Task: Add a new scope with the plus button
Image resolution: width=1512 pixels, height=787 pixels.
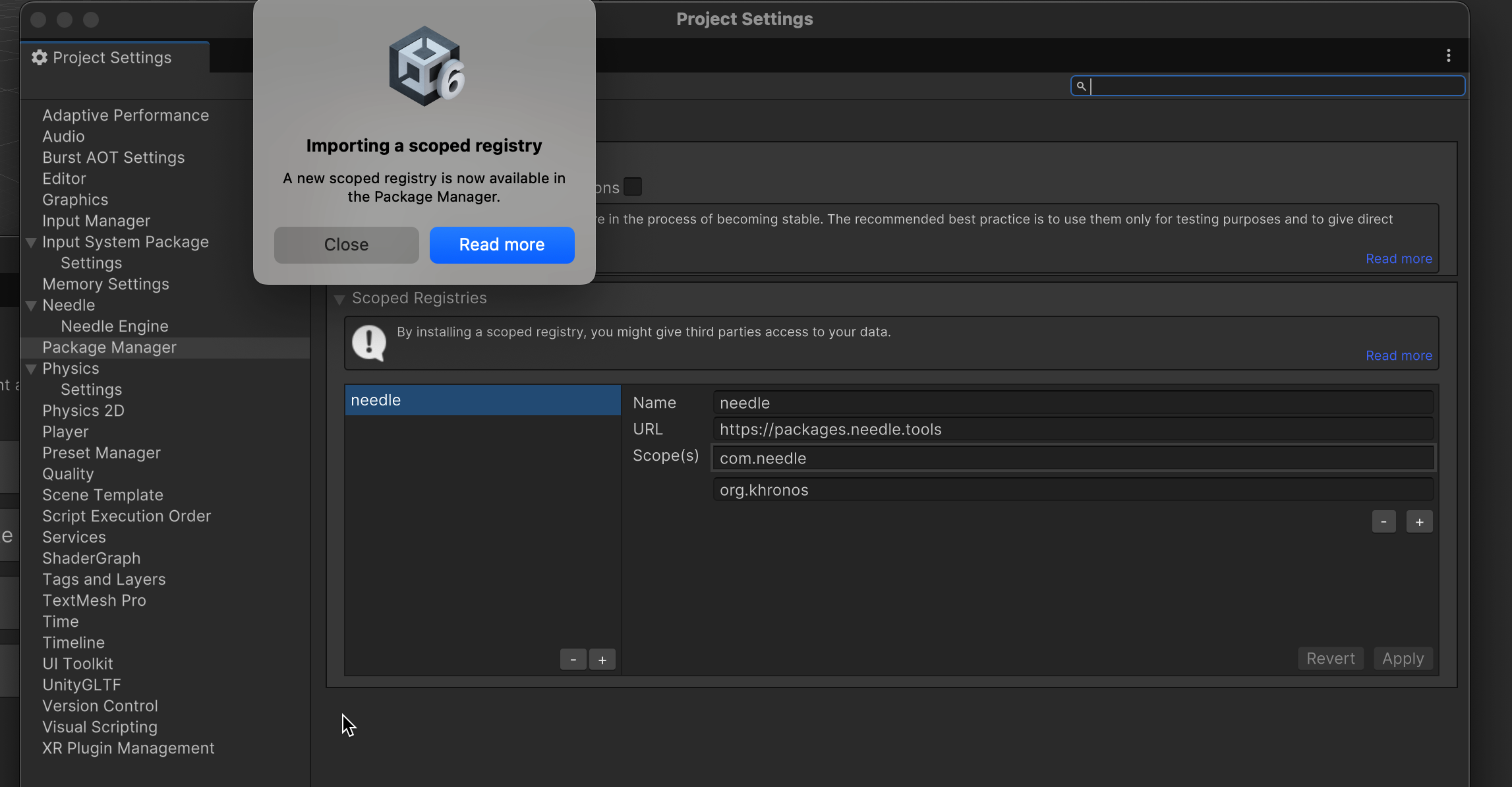Action: coord(1419,522)
